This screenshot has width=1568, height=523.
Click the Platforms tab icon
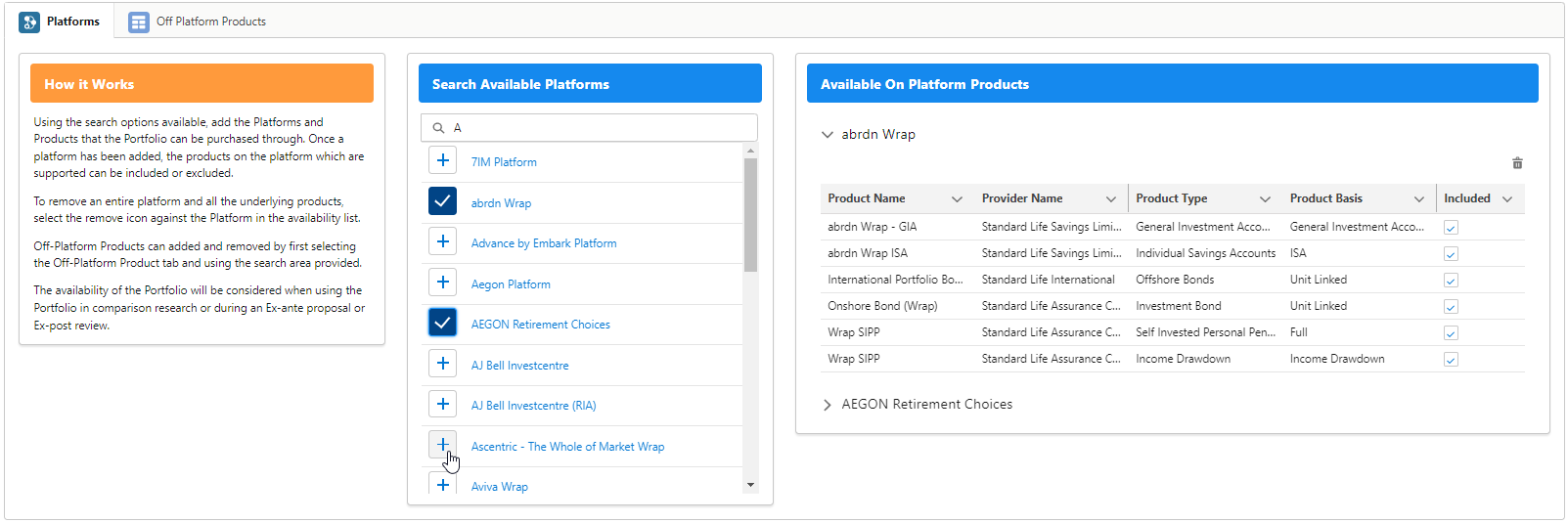(x=29, y=22)
